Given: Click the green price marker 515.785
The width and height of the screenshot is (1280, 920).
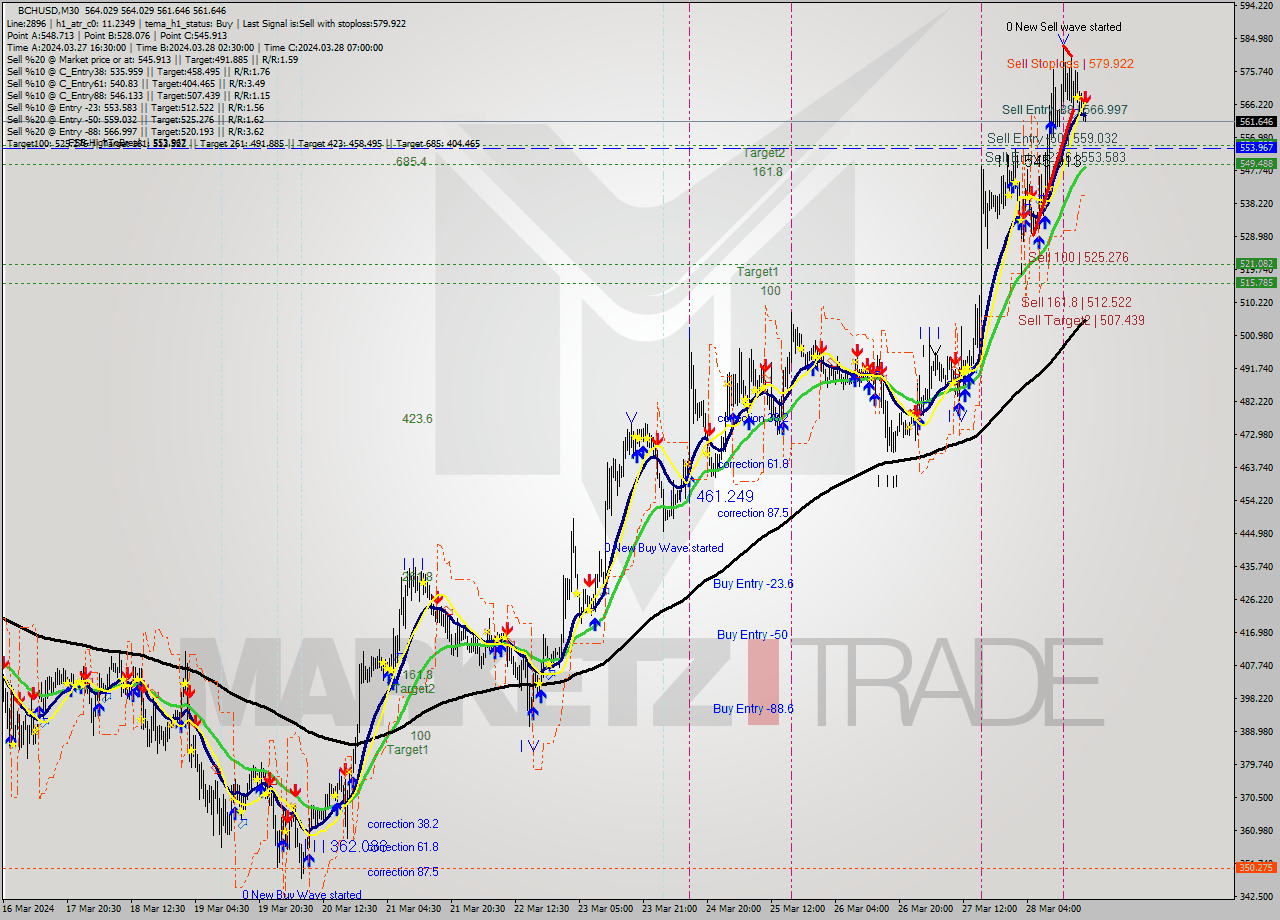Looking at the screenshot, I should (1257, 282).
